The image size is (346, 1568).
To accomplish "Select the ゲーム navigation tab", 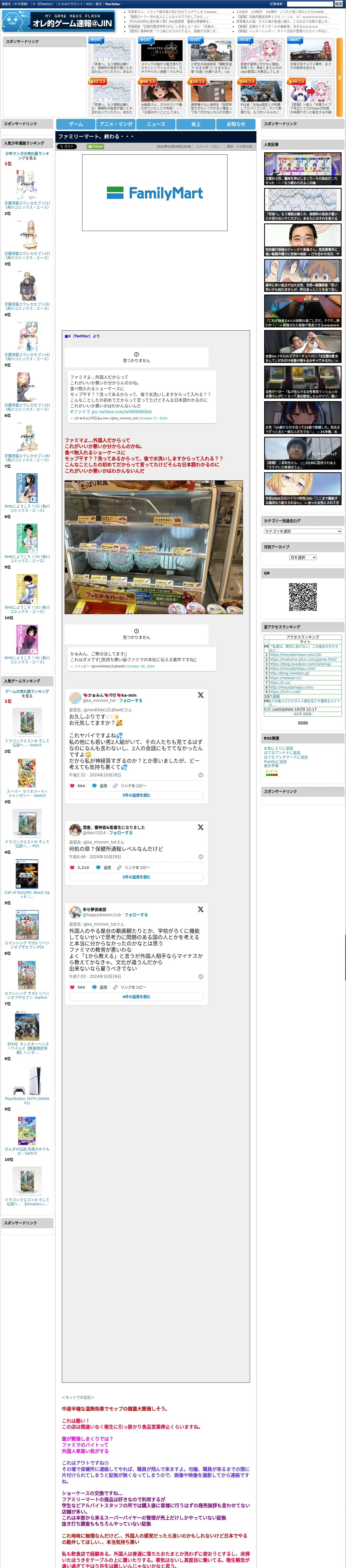I will click(76, 124).
